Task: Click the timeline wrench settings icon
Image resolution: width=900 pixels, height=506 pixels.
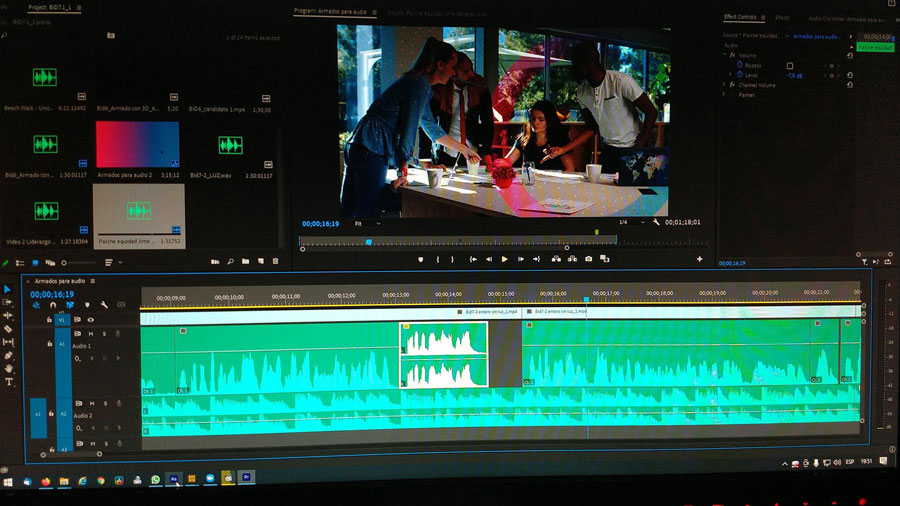Action: [x=104, y=305]
